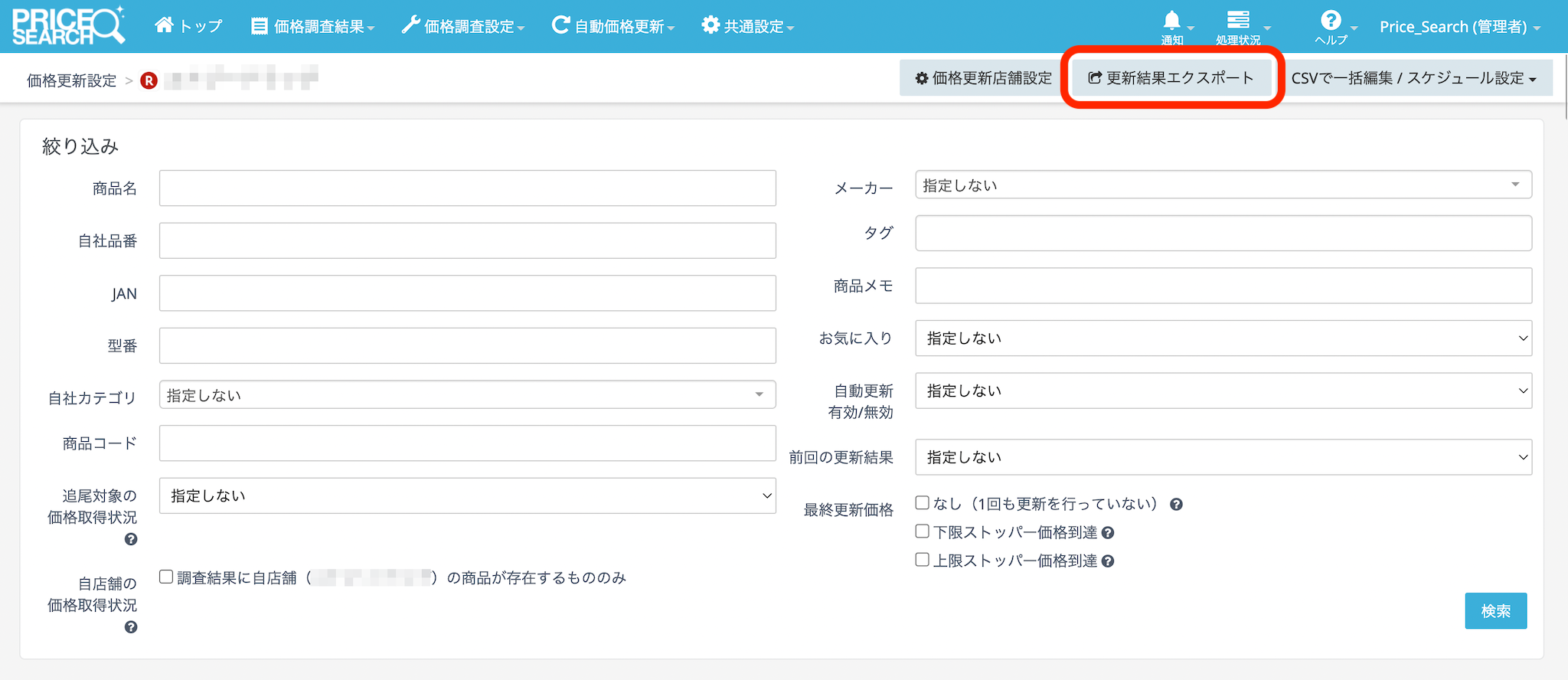
Task: Click the Price Search logo
Action: click(x=68, y=26)
